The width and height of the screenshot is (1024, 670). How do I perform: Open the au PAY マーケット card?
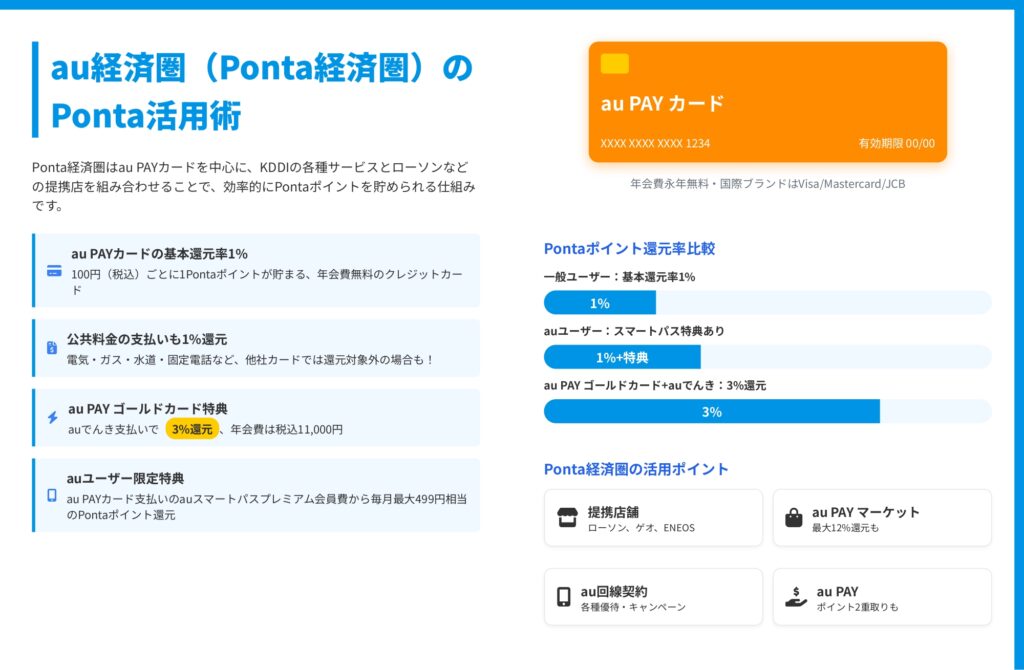tap(882, 518)
